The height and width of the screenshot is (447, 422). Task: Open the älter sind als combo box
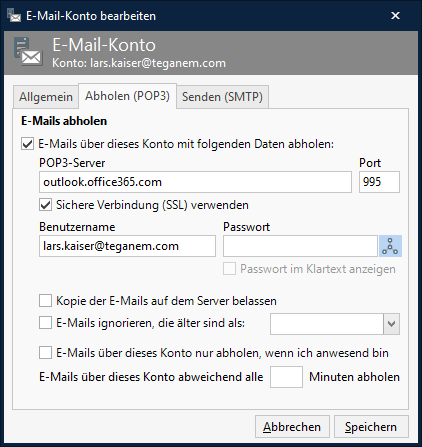335,324
